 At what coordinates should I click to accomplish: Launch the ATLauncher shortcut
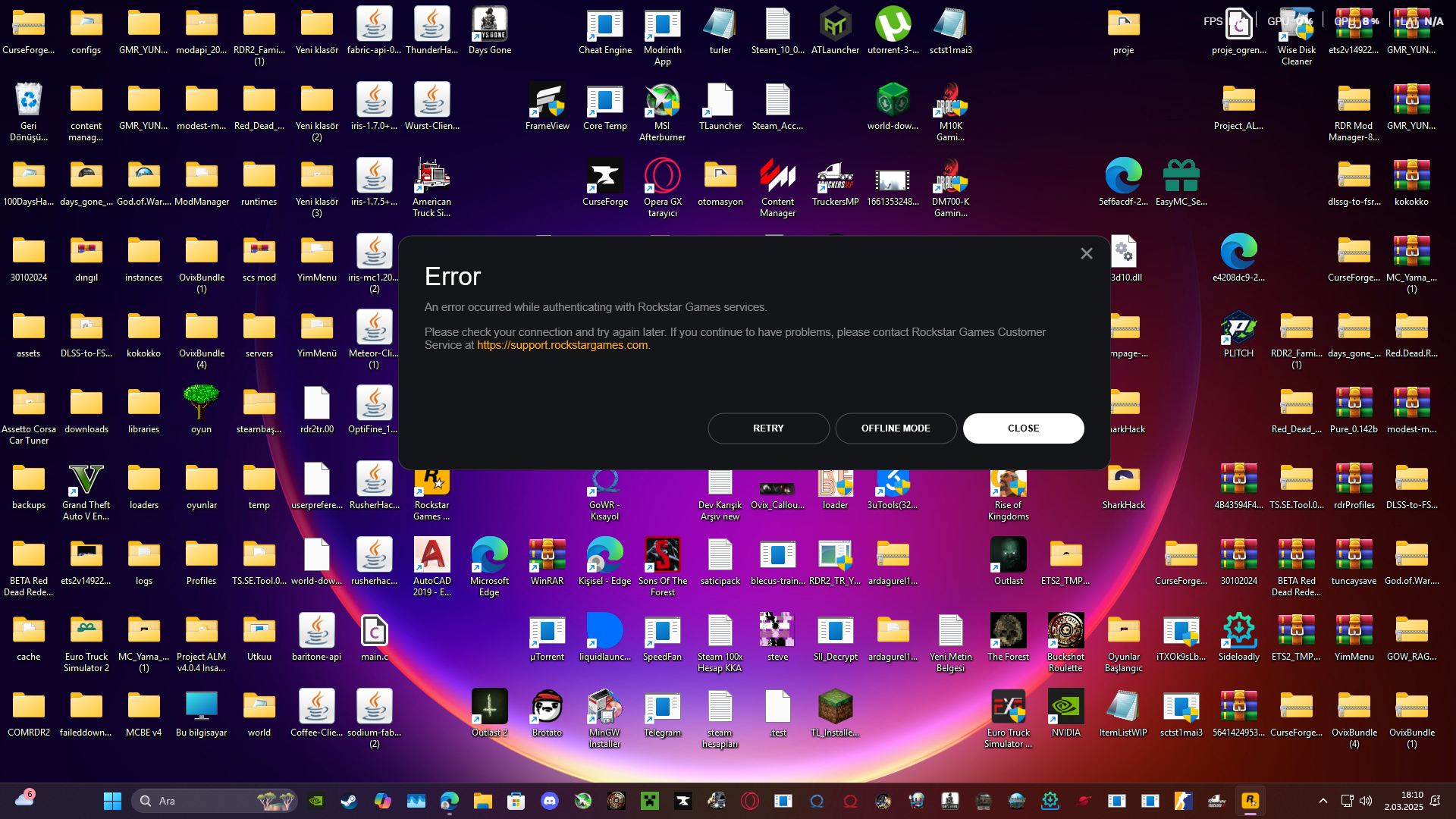pos(836,32)
